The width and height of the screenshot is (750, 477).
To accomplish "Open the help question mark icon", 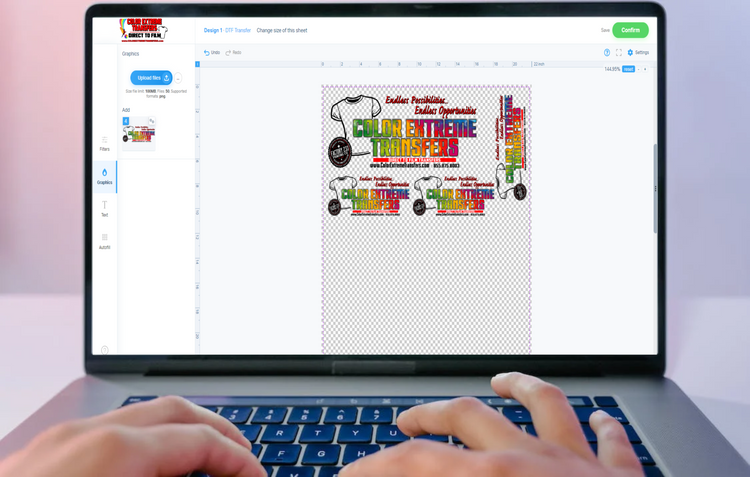I will pos(607,53).
